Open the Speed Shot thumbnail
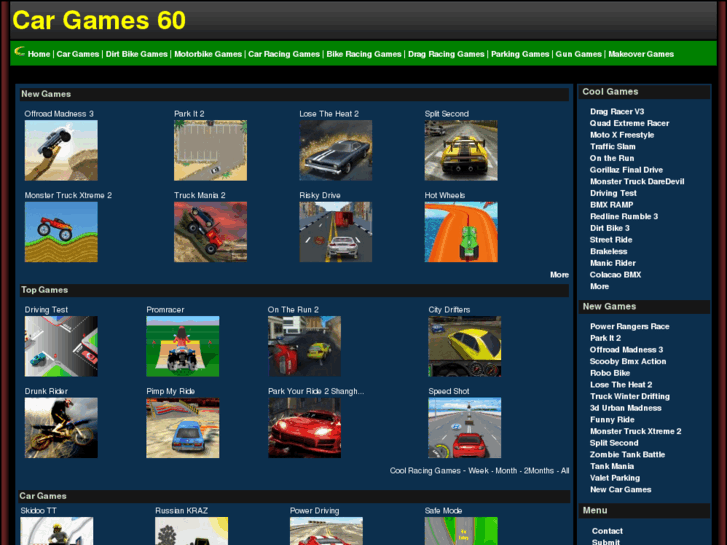 (x=465, y=428)
